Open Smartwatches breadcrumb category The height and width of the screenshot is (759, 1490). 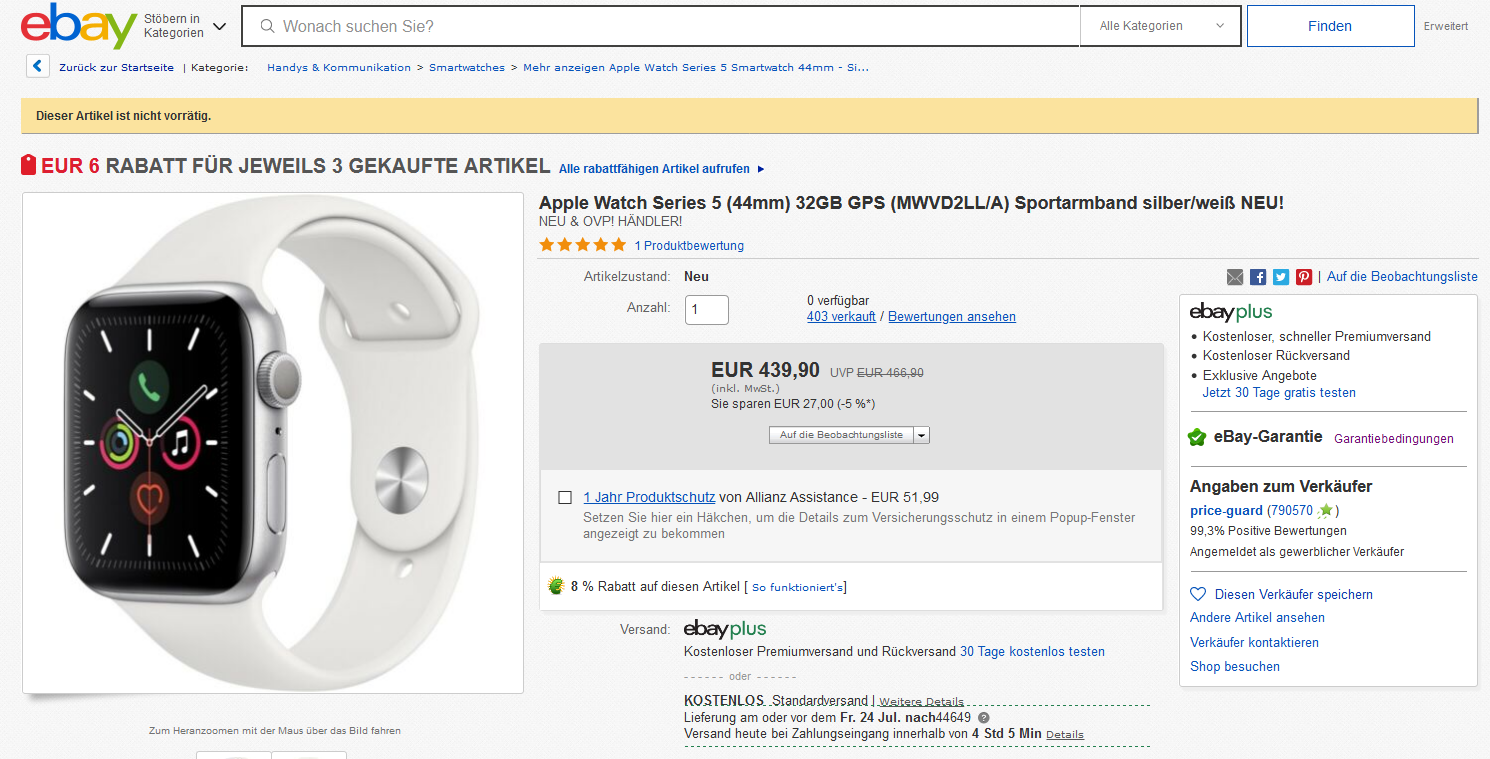467,68
